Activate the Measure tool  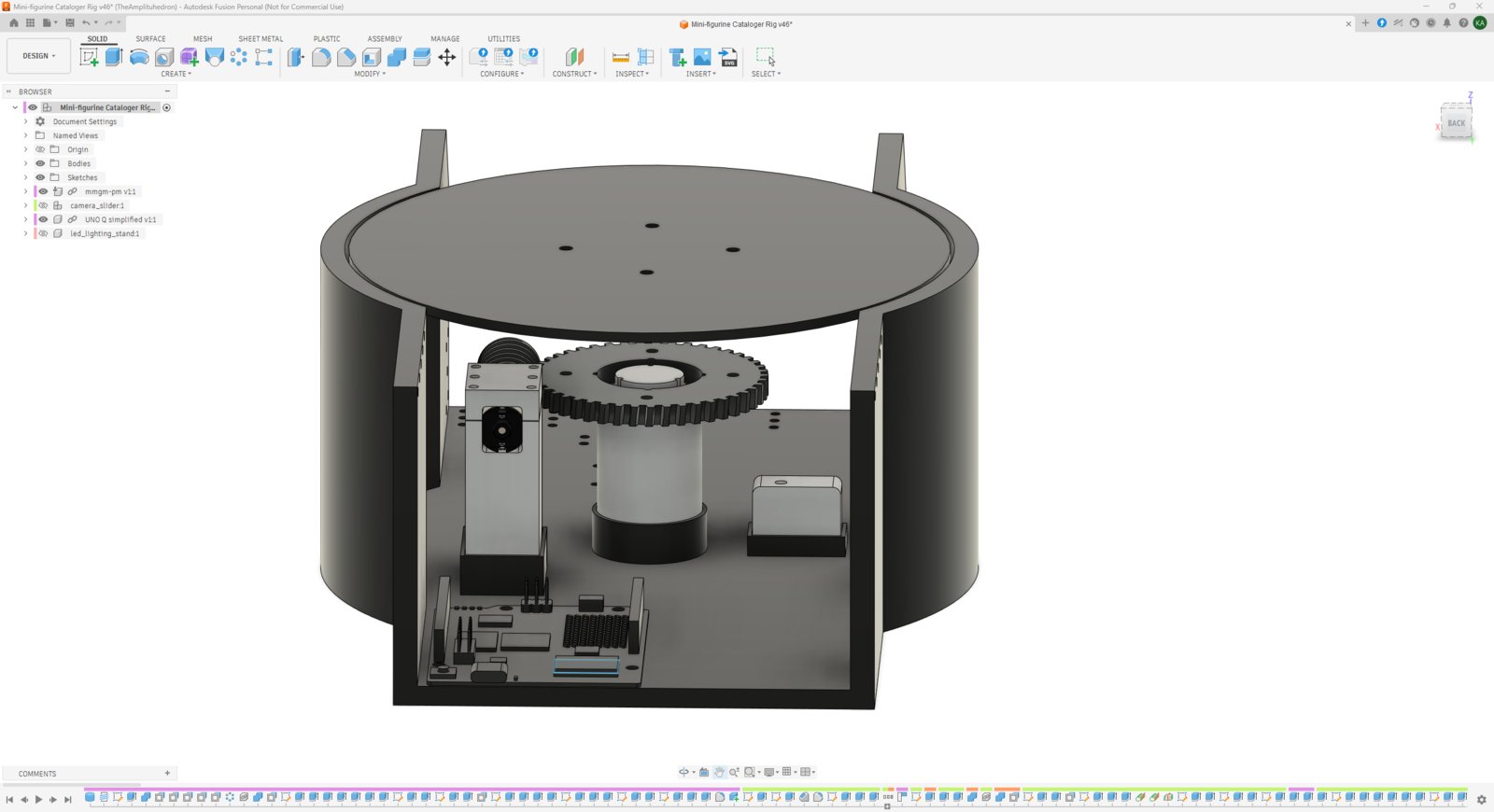(x=620, y=57)
